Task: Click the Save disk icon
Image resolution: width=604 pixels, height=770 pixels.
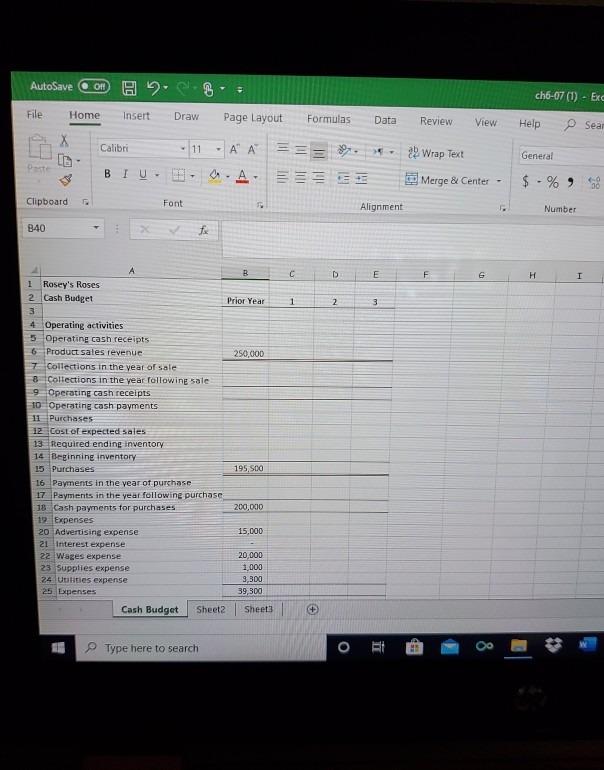Action: 129,88
